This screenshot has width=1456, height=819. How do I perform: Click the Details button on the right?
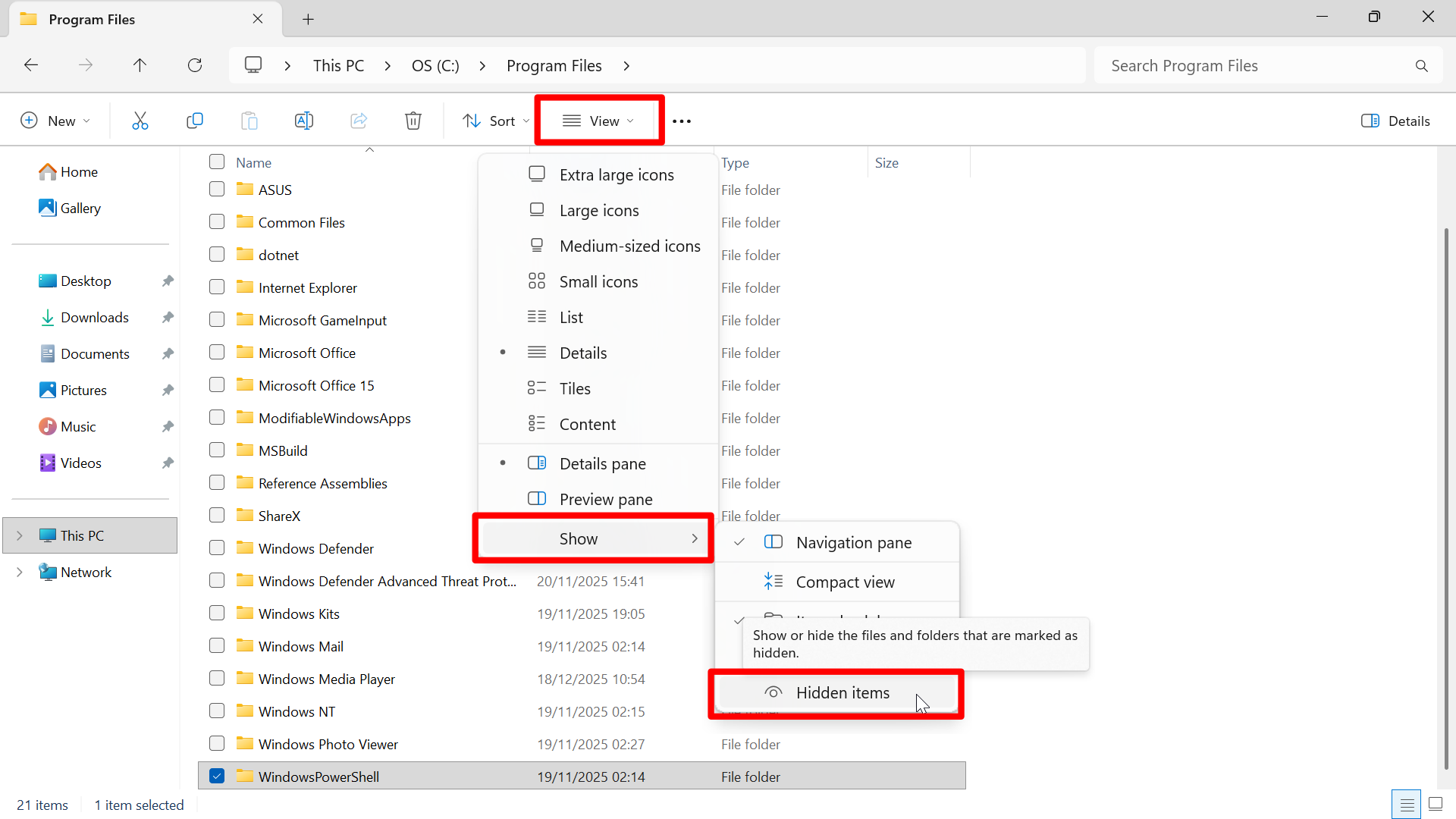(x=1395, y=120)
